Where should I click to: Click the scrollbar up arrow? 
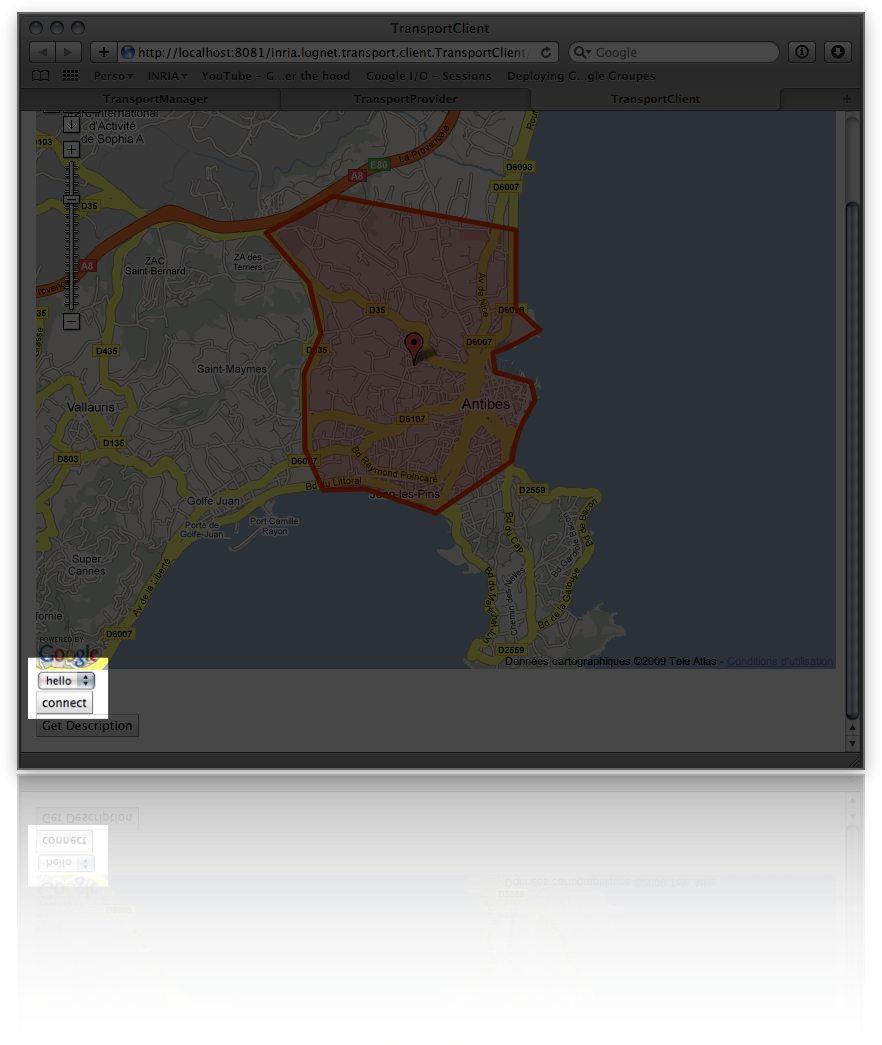coord(852,728)
